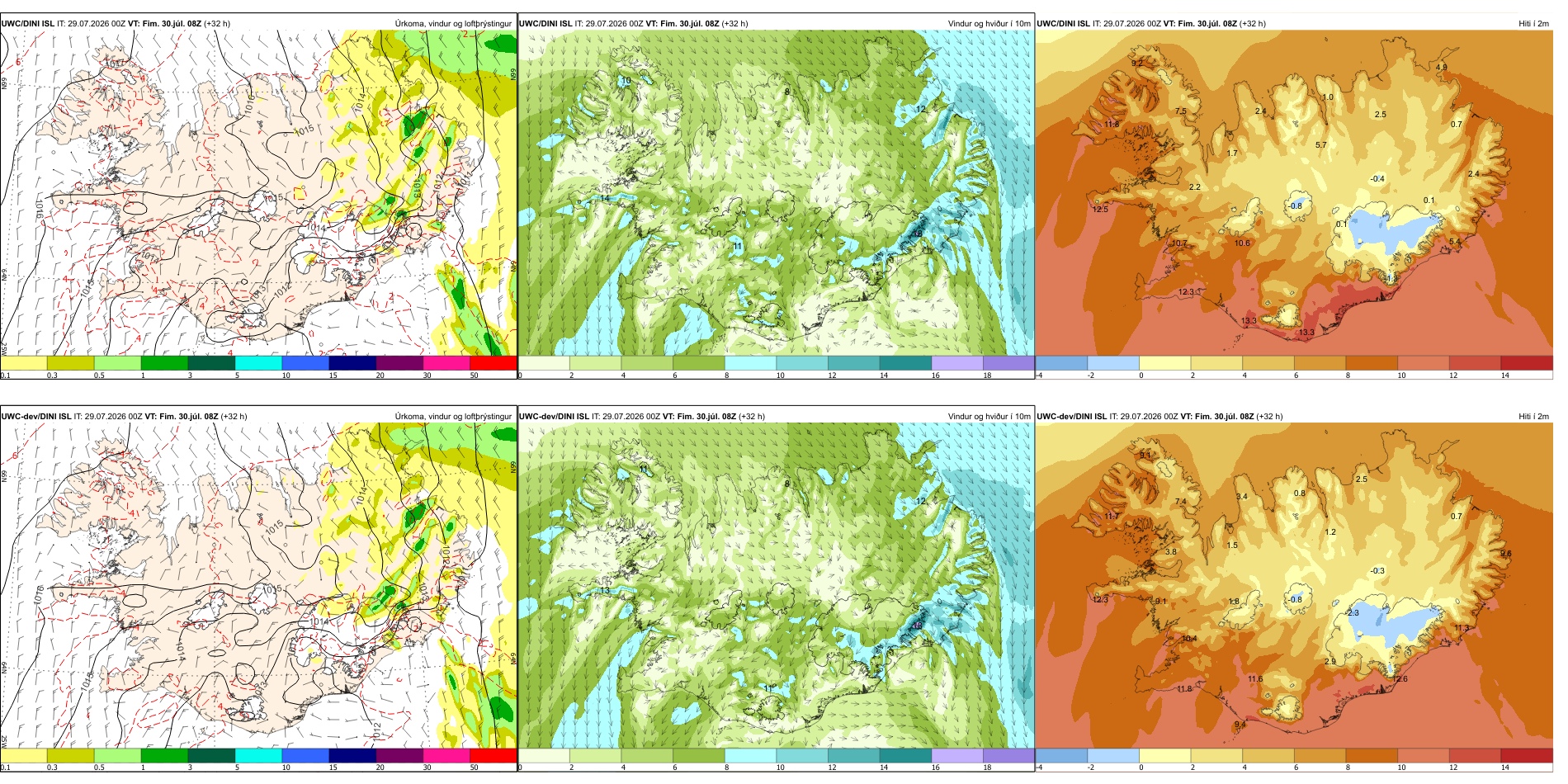
Task: Click the -2.3 temperature value on UWC-dev temperature map
Action: [1352, 613]
